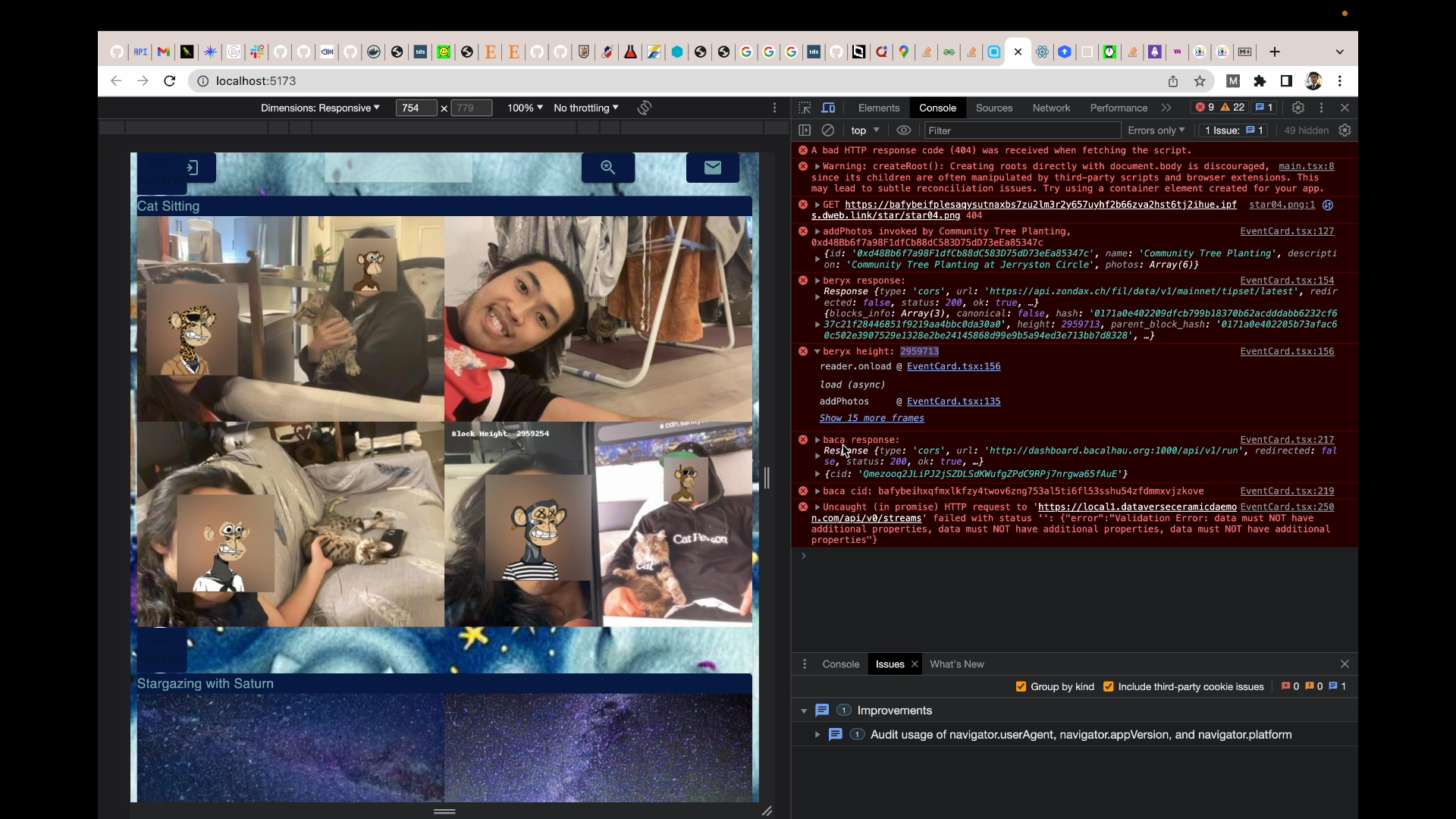The image size is (1456, 819).
Task: Click the viewport height field showing 779
Action: click(471, 108)
